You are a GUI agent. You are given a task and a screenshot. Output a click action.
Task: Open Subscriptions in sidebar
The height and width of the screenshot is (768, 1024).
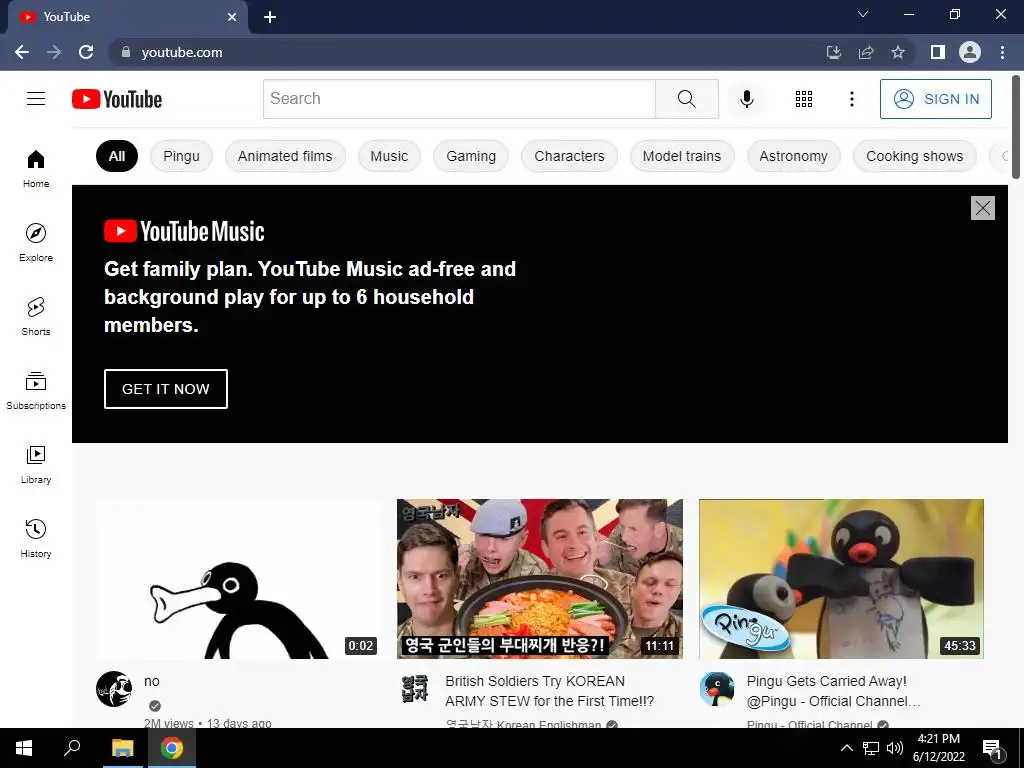pyautogui.click(x=36, y=391)
